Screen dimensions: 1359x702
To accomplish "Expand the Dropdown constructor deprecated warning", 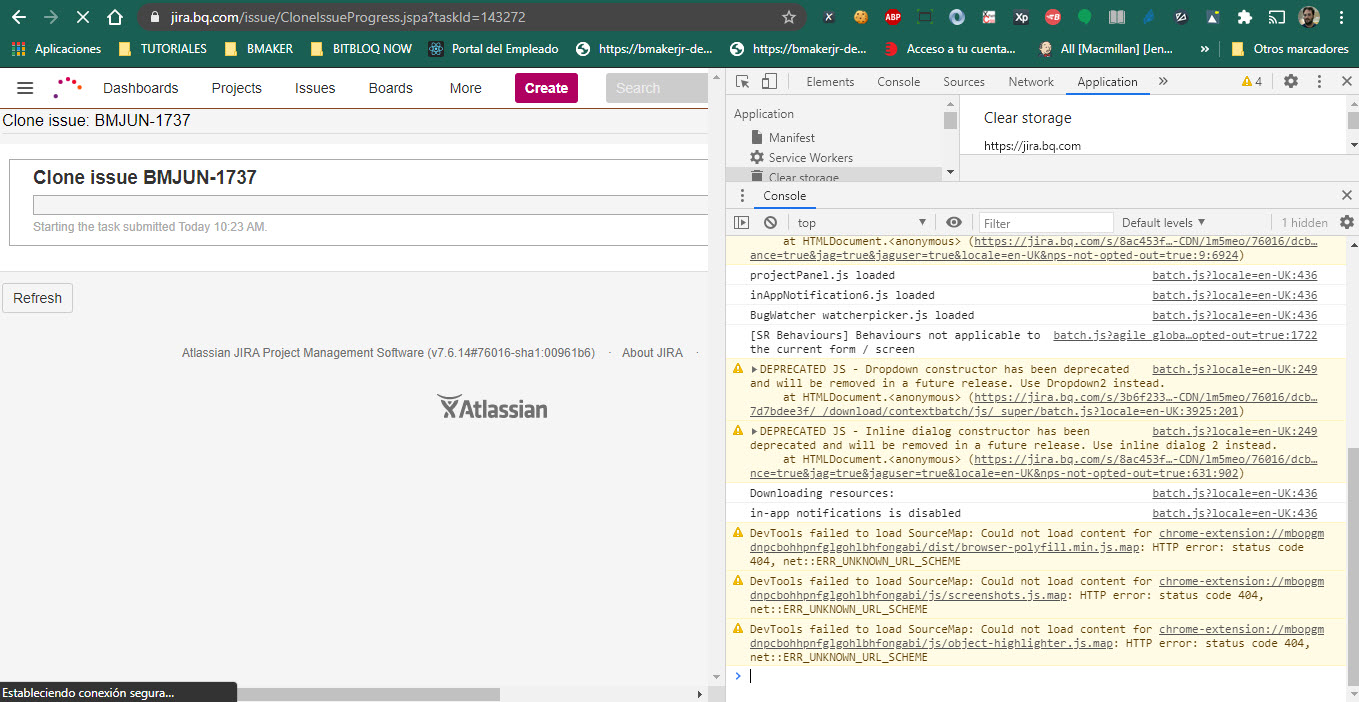I will tap(755, 370).
